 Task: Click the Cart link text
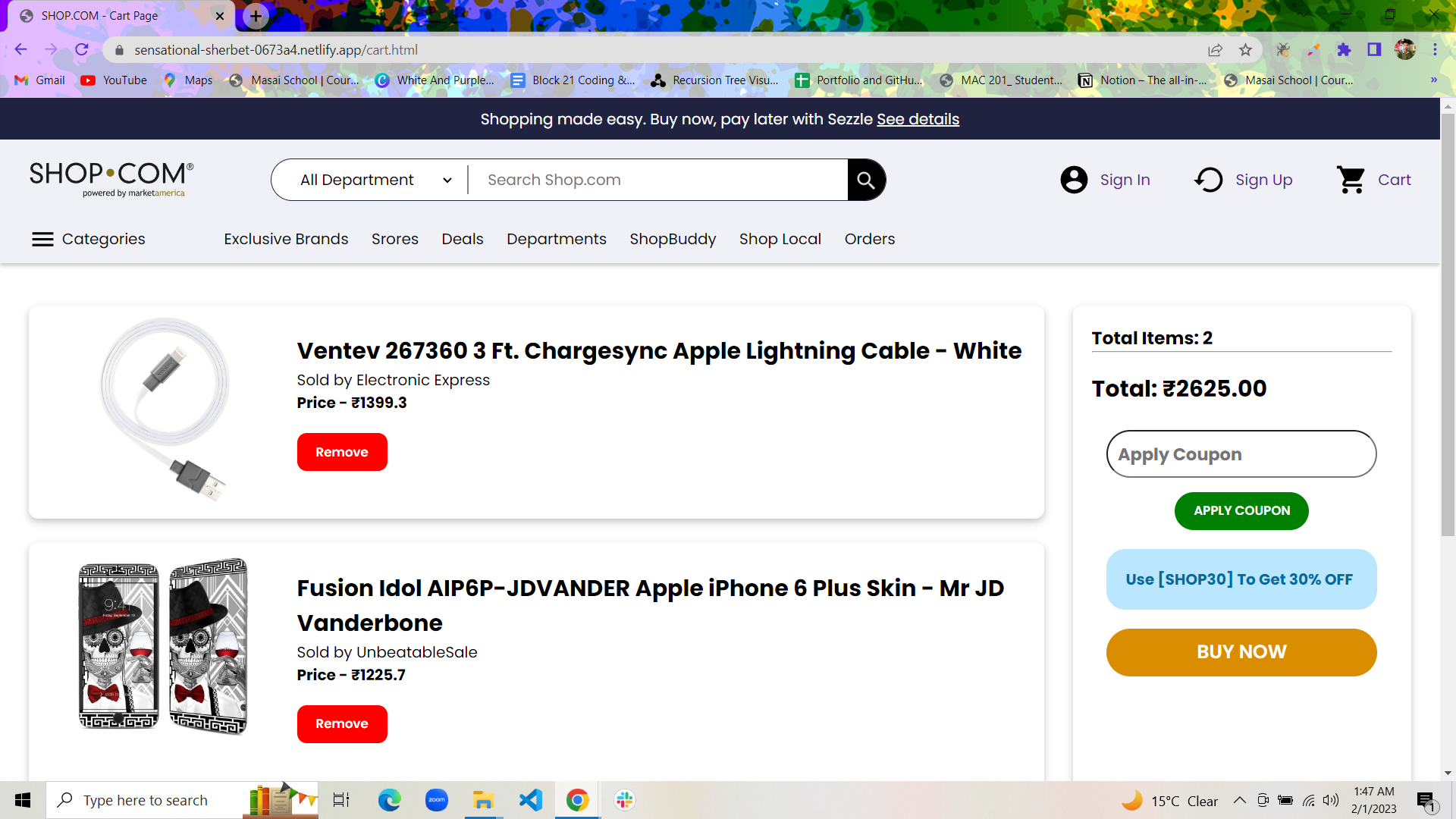[1394, 180]
